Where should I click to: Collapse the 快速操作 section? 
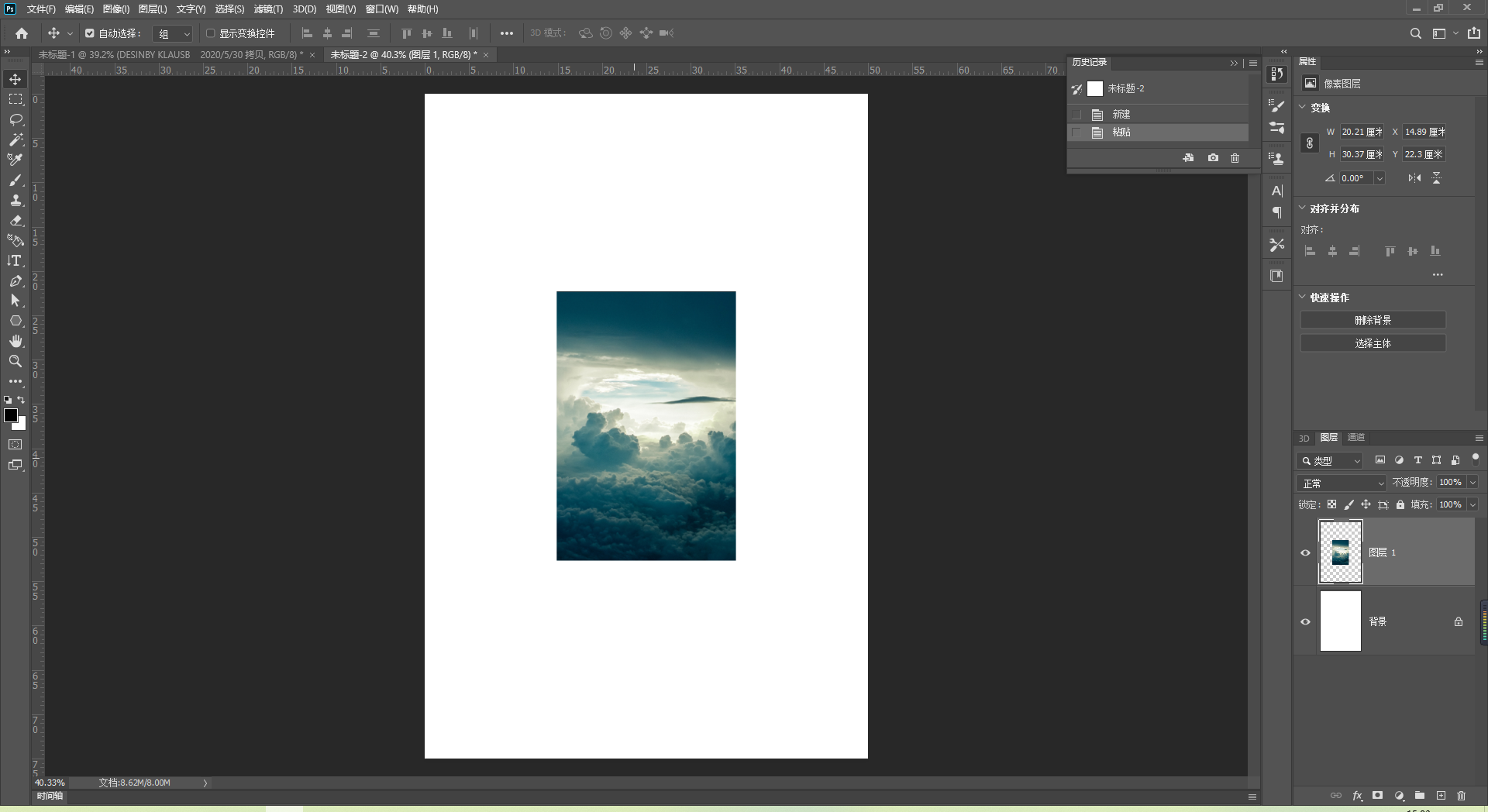coord(1303,297)
